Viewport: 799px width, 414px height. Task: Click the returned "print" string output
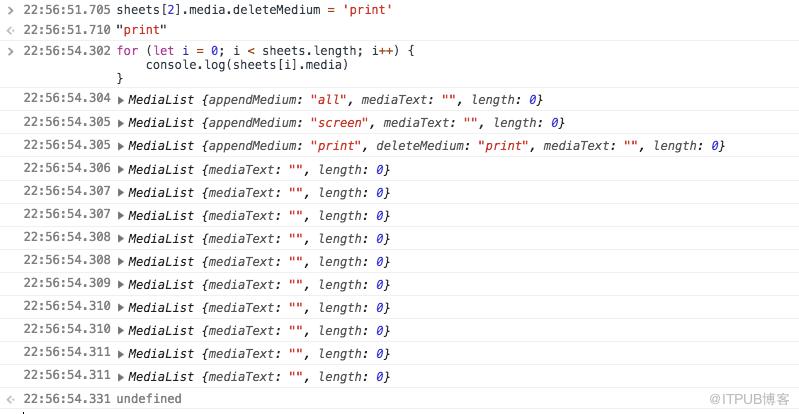[142, 30]
